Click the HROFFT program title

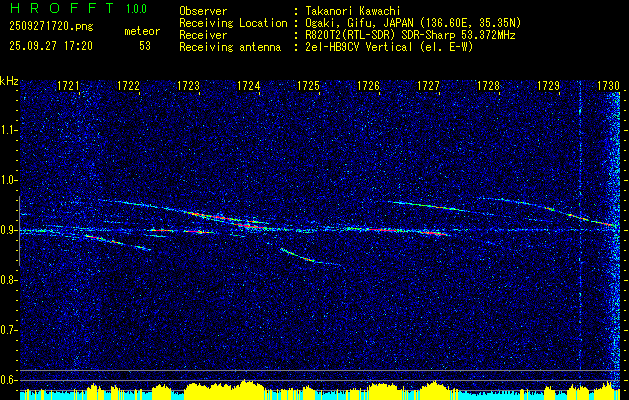pyautogui.click(x=62, y=8)
